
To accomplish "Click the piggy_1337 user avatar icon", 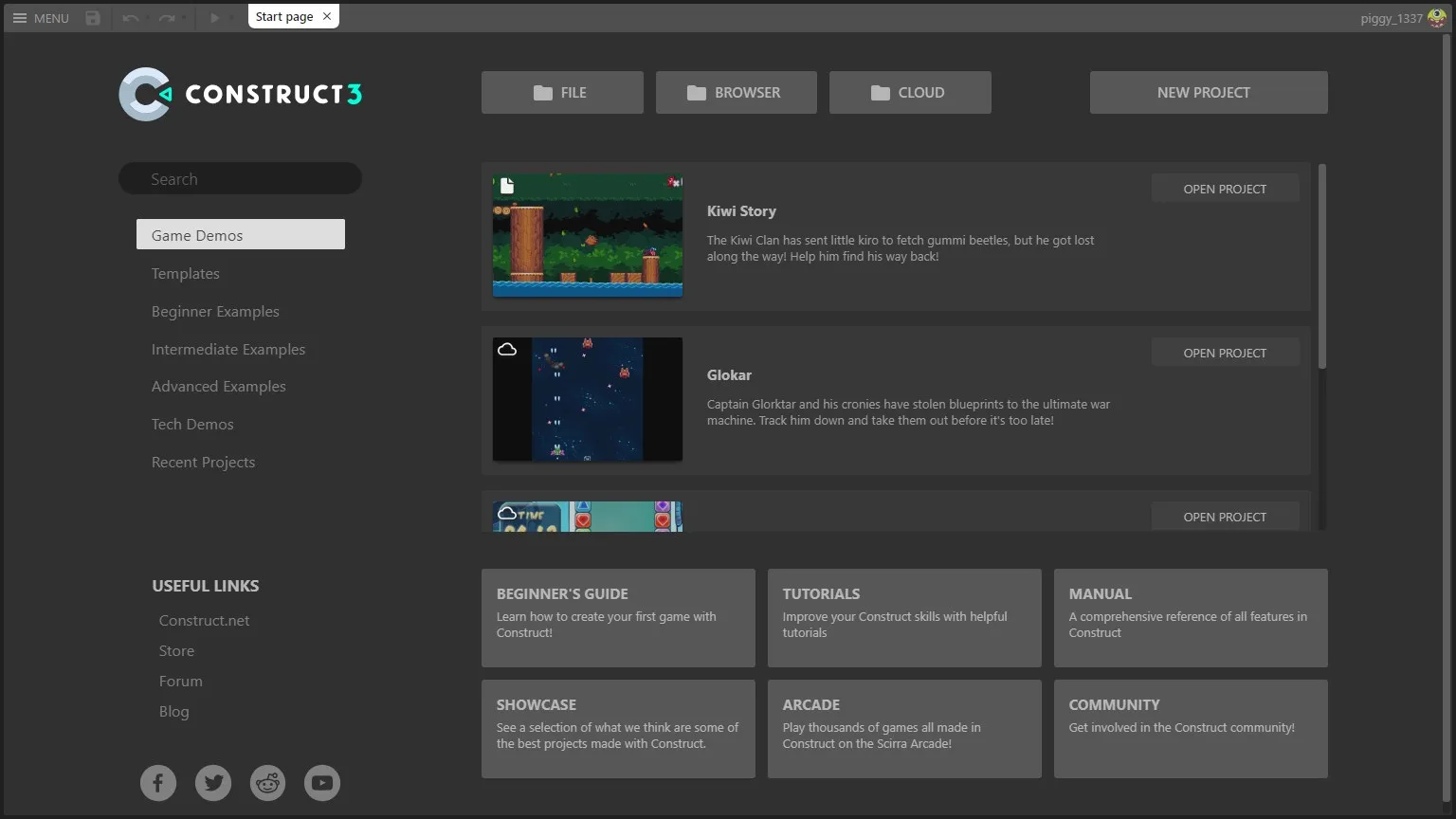I will pyautogui.click(x=1437, y=17).
